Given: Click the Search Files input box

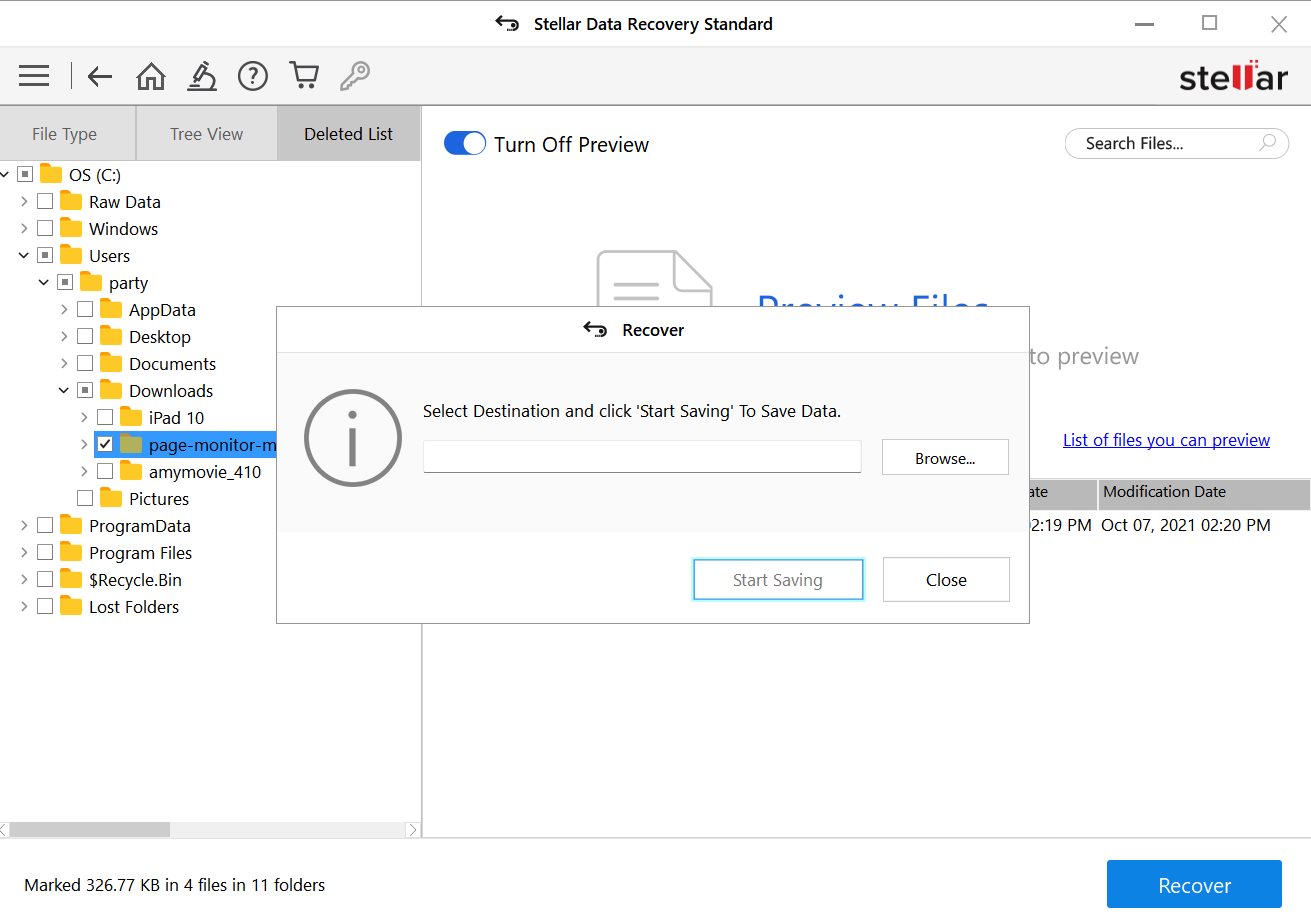Looking at the screenshot, I should pos(1176,143).
